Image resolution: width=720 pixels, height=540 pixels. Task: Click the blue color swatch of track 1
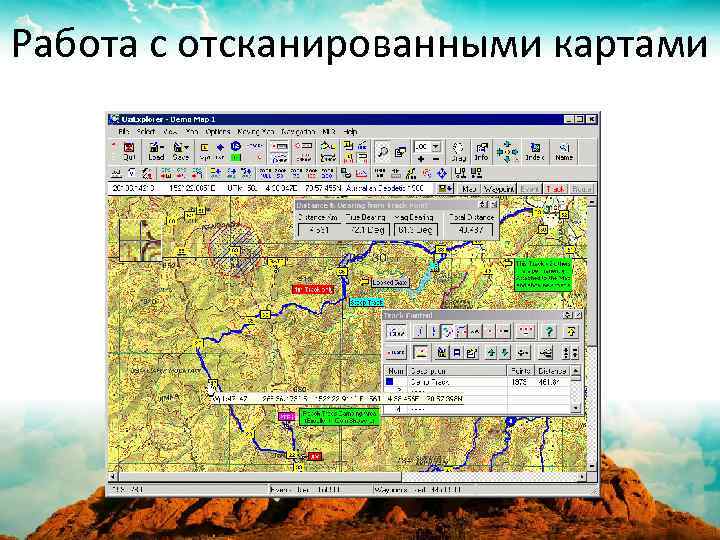[390, 382]
